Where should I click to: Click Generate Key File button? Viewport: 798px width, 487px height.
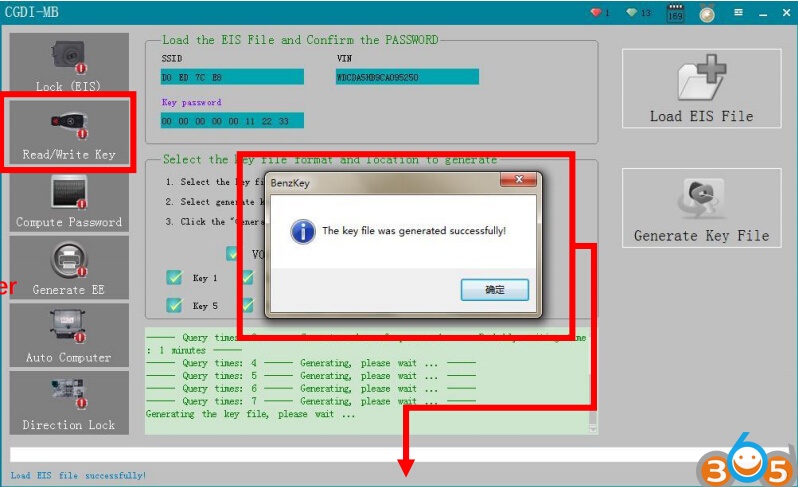pyautogui.click(x=701, y=208)
